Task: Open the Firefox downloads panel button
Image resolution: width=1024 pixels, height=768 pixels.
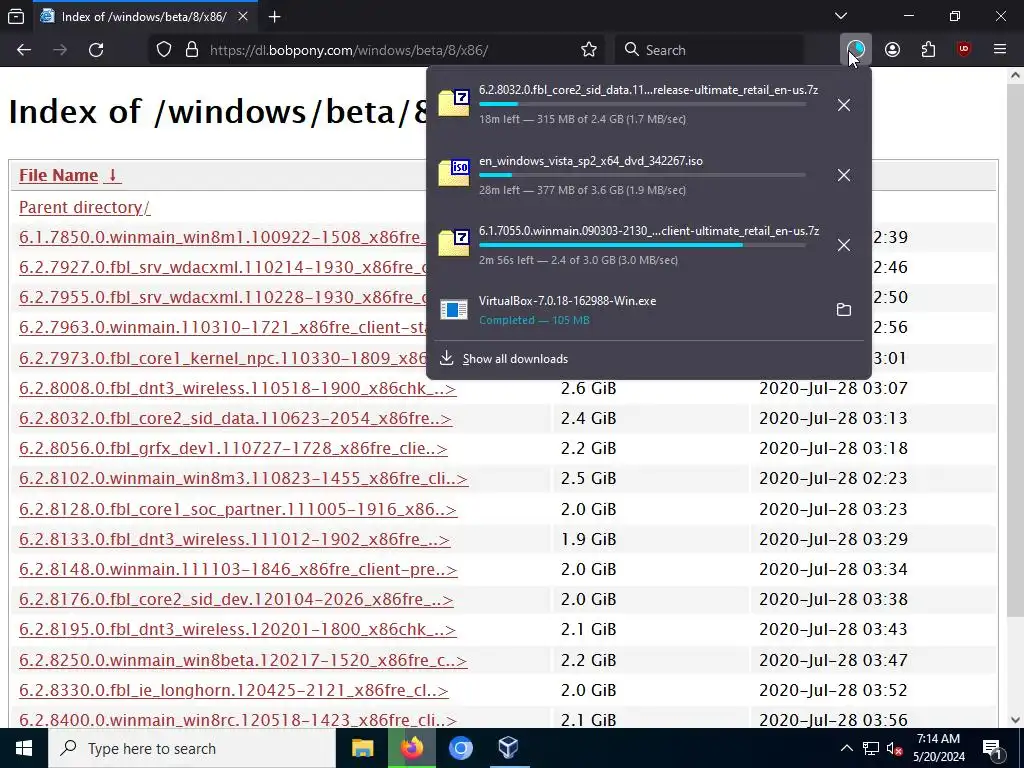Action: tap(856, 50)
